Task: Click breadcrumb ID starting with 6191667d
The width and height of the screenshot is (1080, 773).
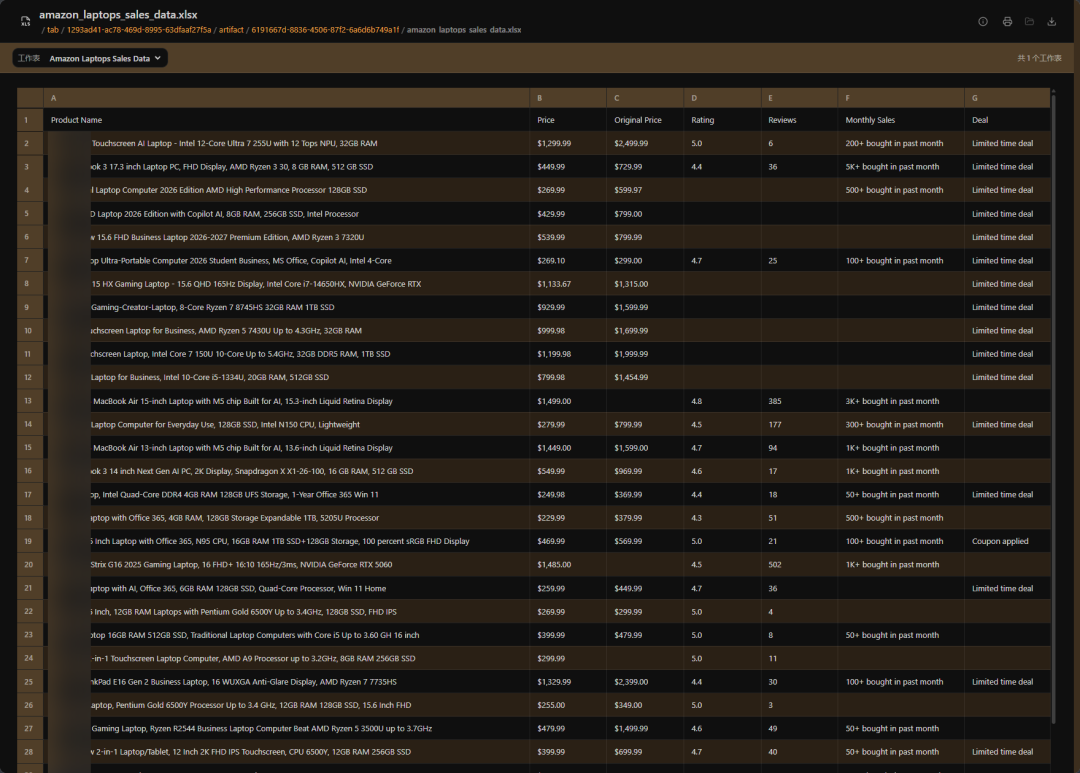Action: [325, 30]
